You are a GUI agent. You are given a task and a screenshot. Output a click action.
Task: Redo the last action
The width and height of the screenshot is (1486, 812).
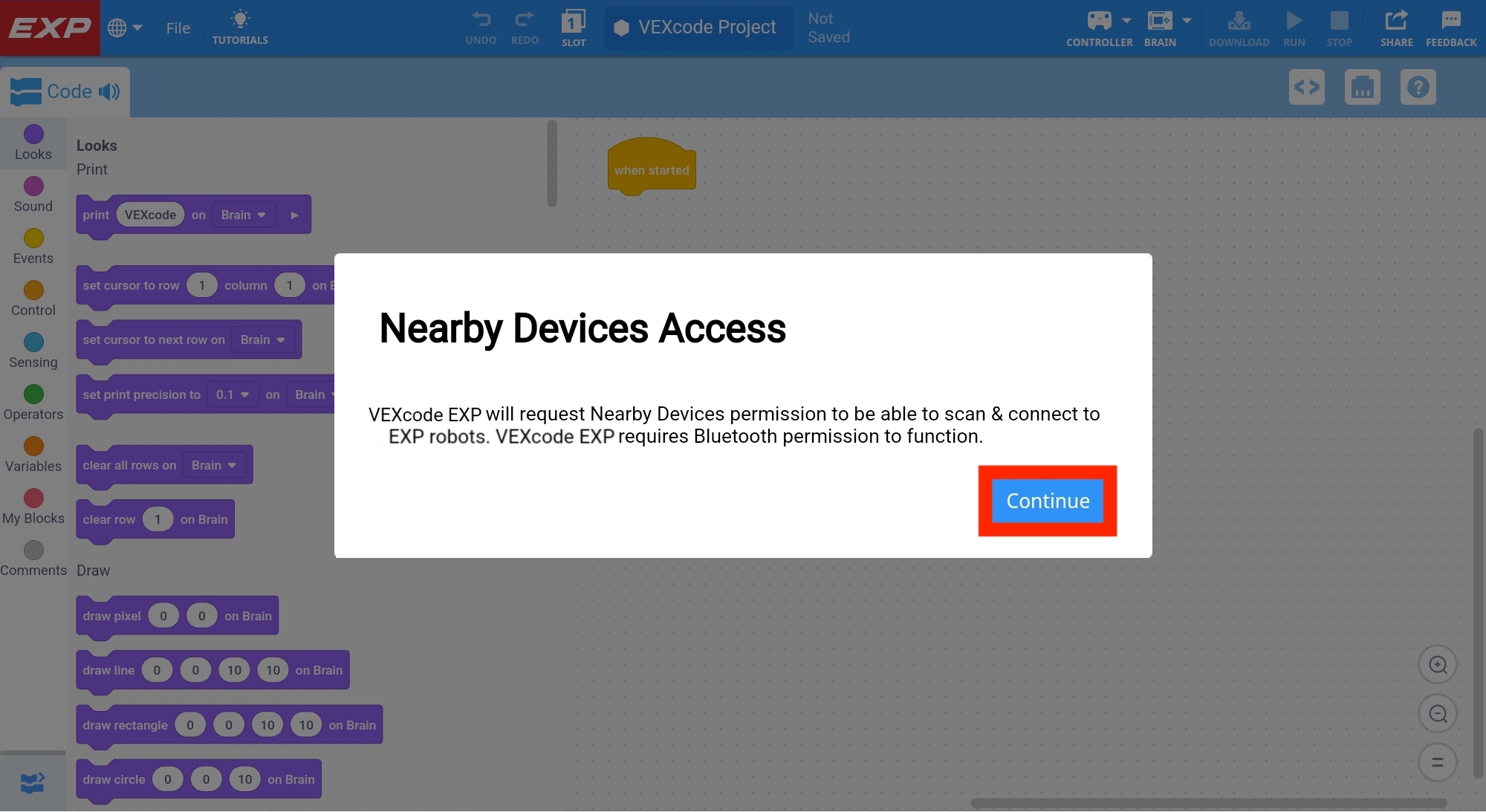(x=525, y=27)
